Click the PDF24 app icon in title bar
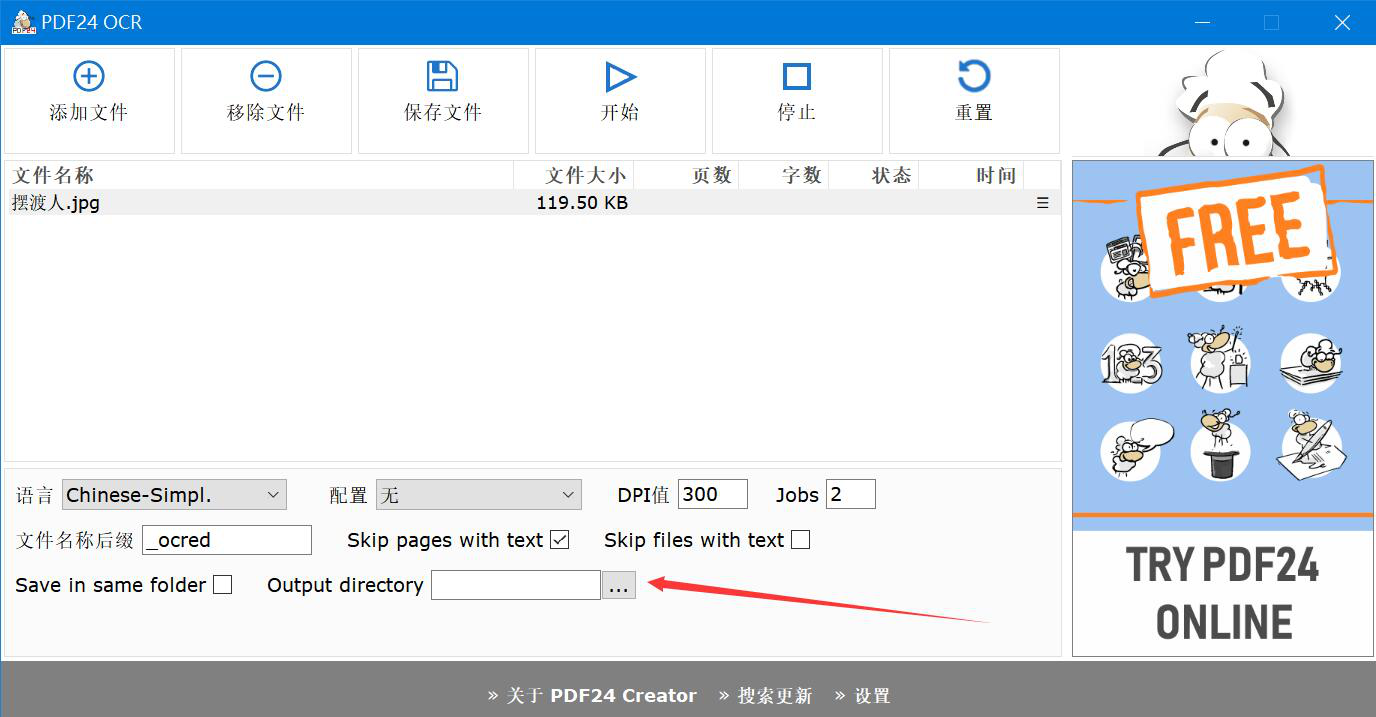This screenshot has height=717, width=1376. [23, 22]
